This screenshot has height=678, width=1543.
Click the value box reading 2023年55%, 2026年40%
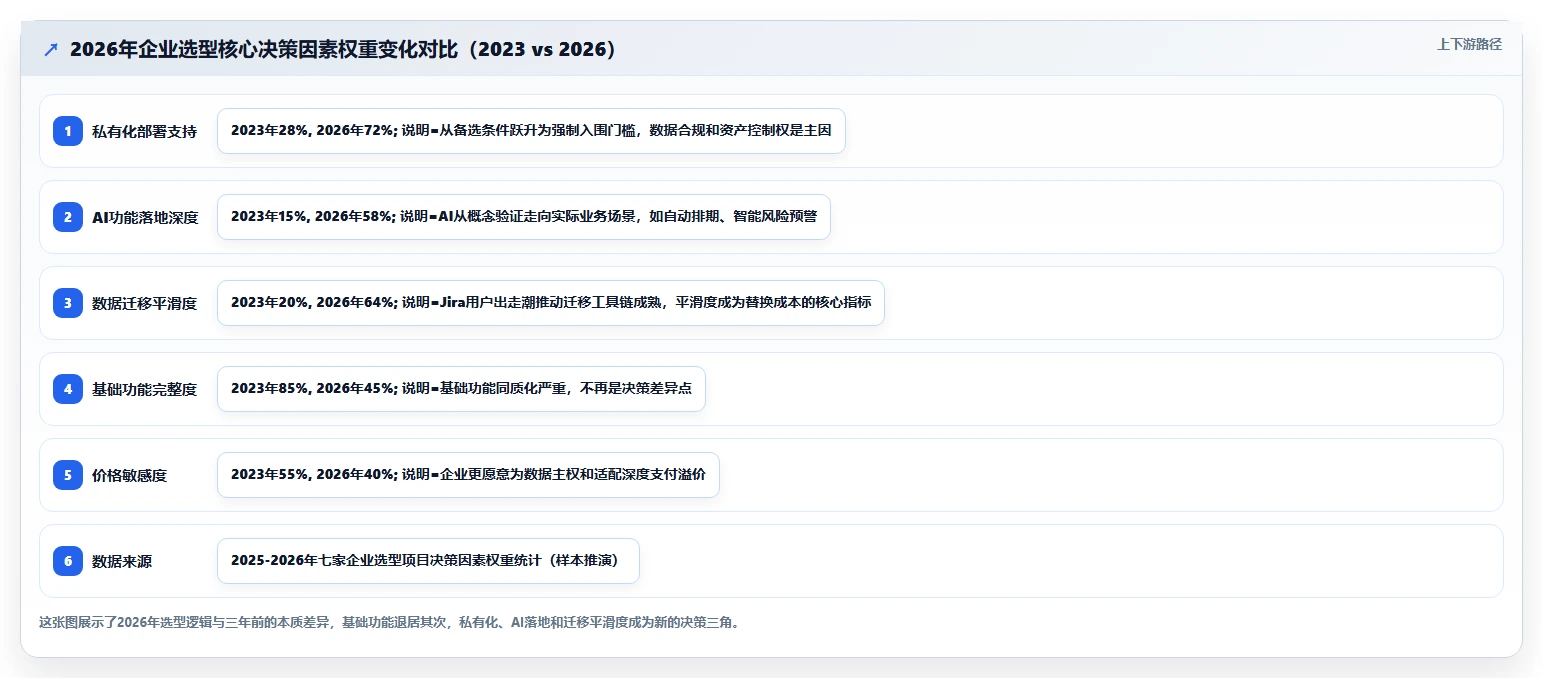pos(468,475)
